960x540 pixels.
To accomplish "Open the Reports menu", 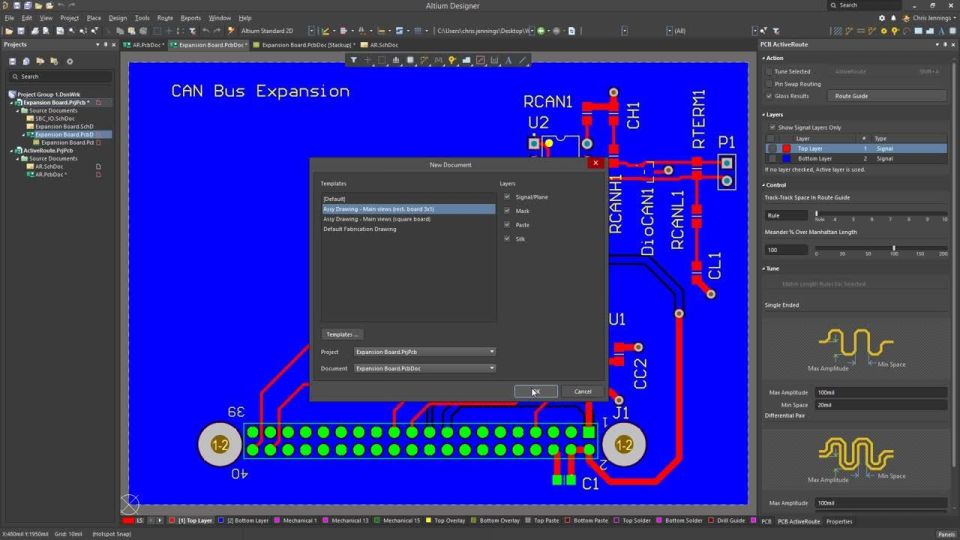I will pyautogui.click(x=190, y=18).
